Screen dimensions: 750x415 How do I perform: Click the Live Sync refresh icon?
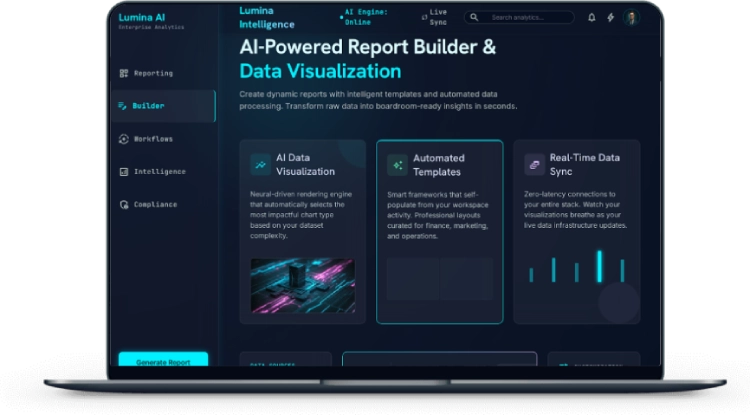(x=424, y=17)
